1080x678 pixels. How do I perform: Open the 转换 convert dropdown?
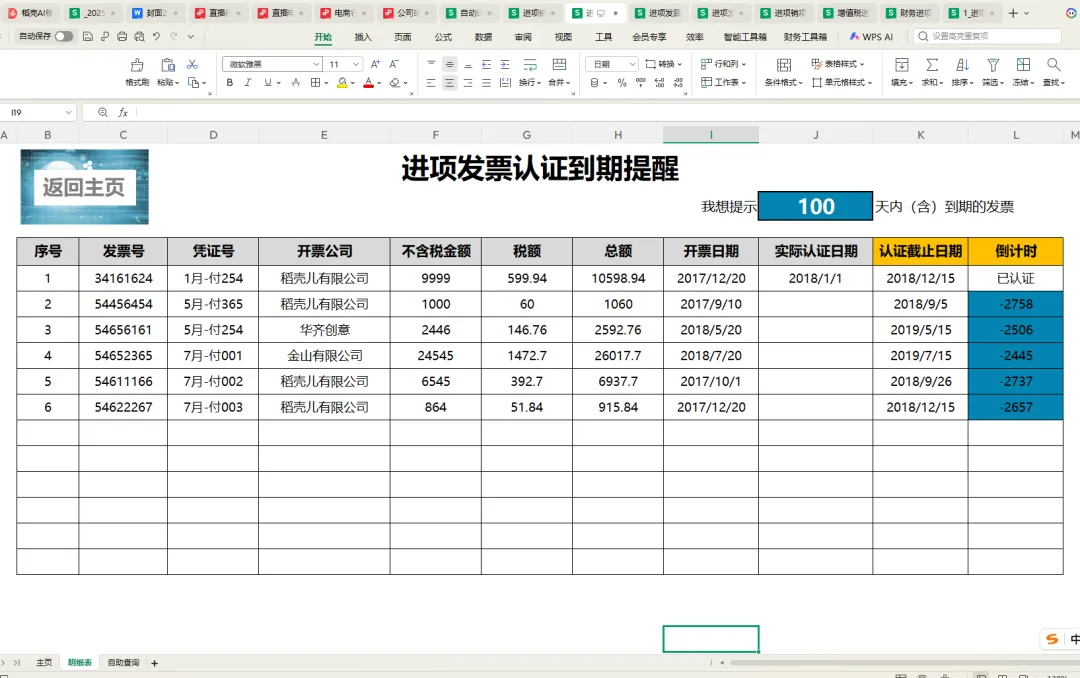[663, 64]
